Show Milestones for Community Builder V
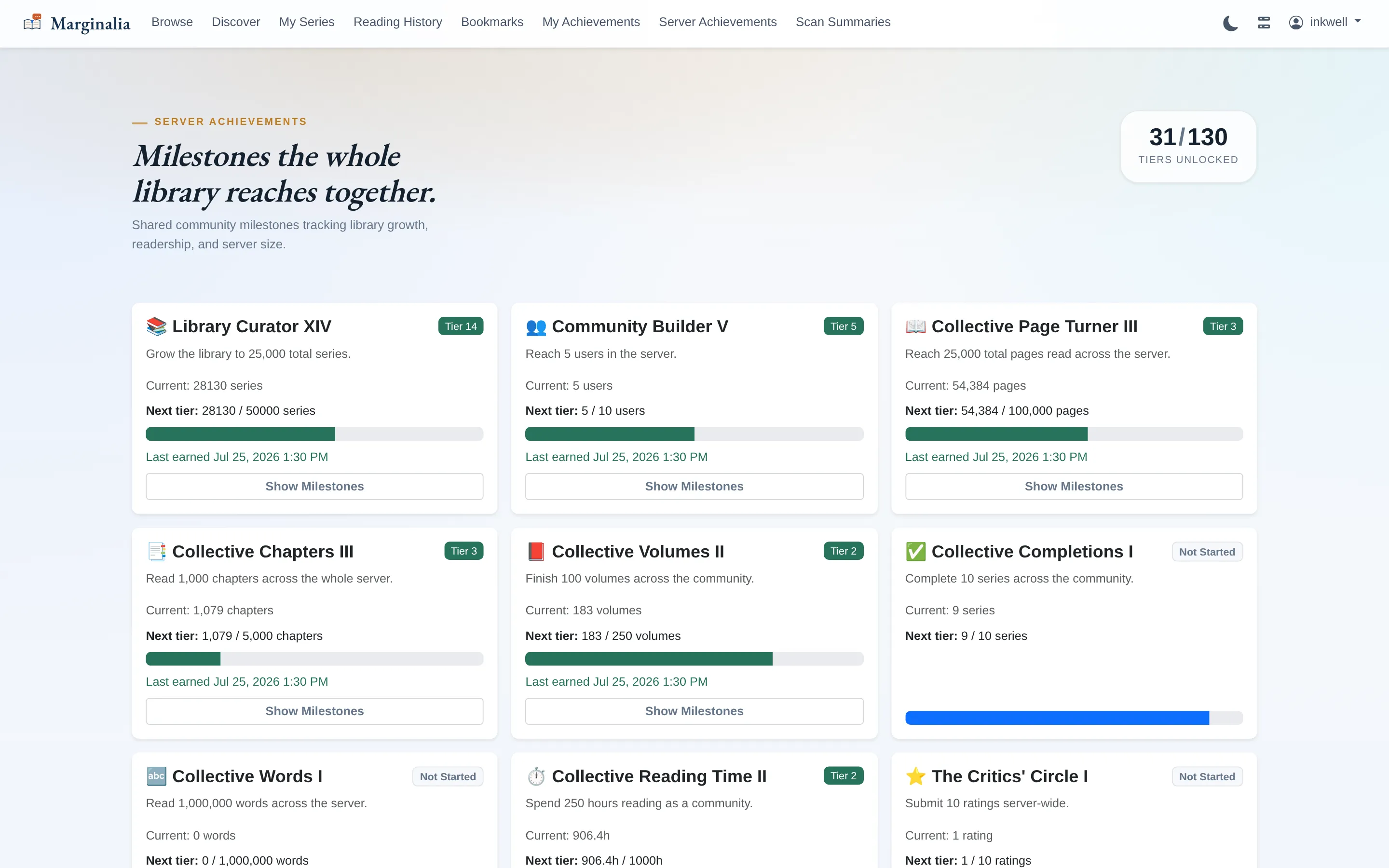Image resolution: width=1389 pixels, height=868 pixels. [694, 486]
